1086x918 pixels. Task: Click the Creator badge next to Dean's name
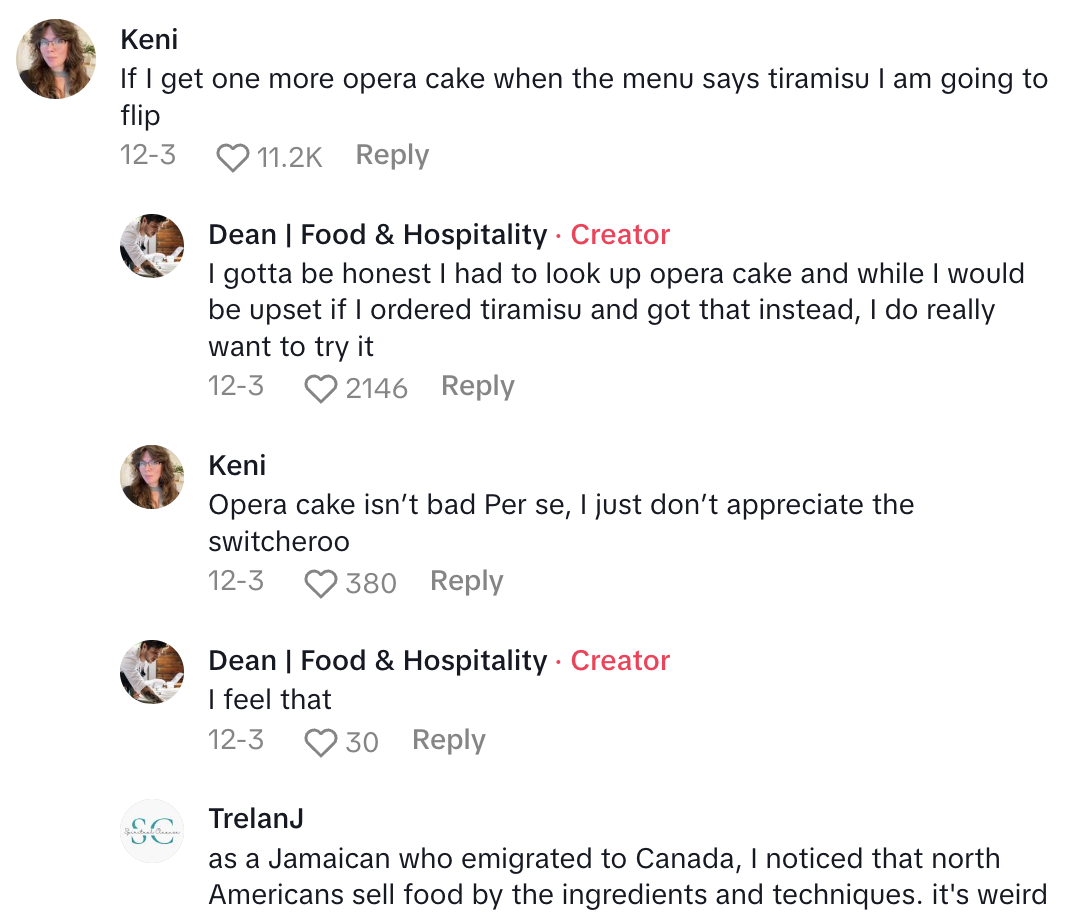620,234
